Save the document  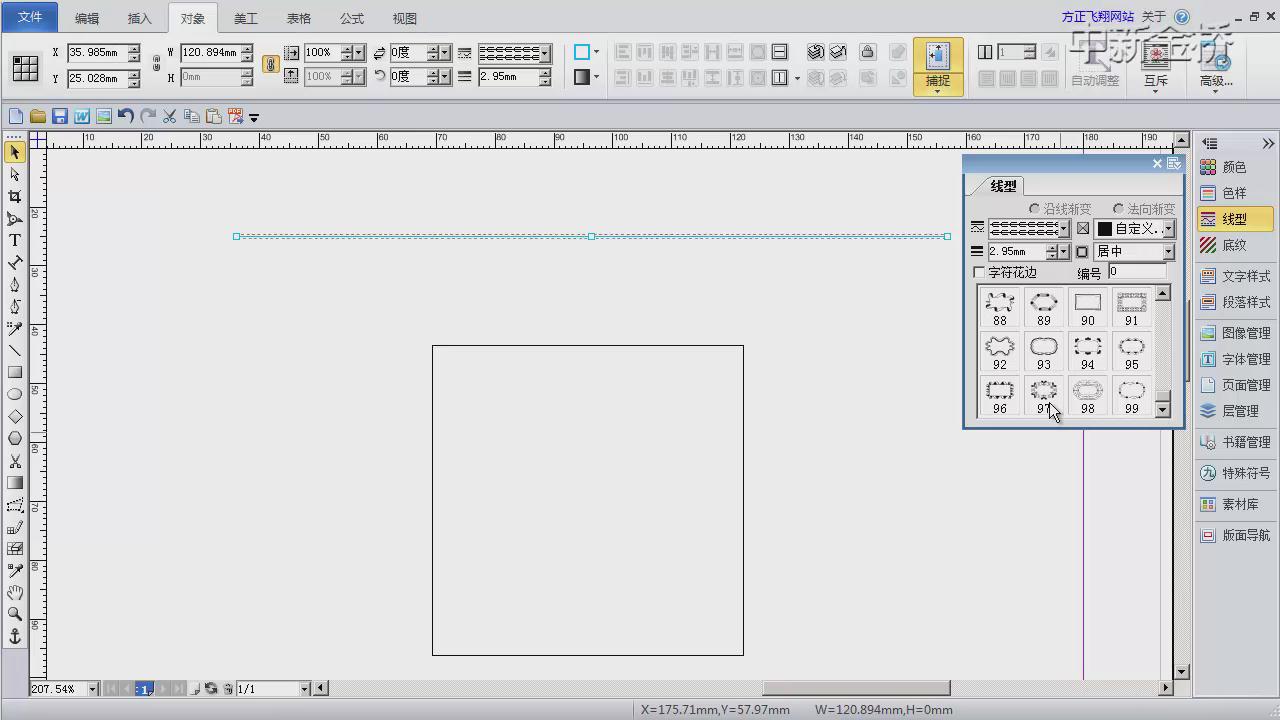click(60, 117)
